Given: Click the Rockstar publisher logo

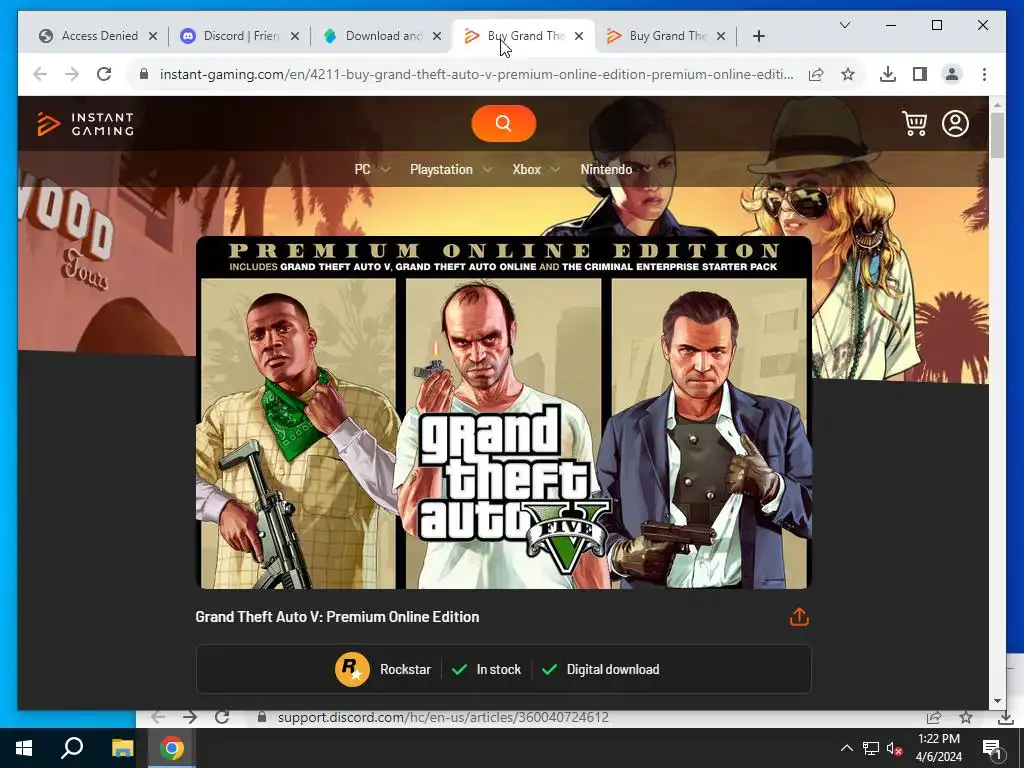Looking at the screenshot, I should [352, 669].
